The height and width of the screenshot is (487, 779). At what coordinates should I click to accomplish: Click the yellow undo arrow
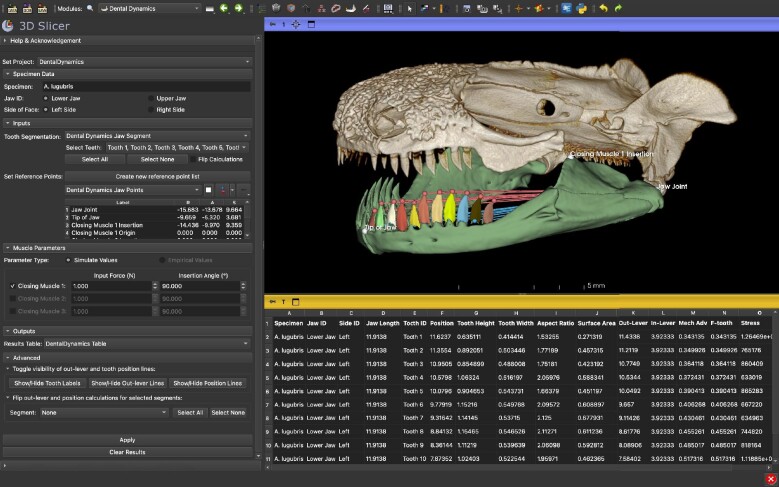[x=603, y=8]
